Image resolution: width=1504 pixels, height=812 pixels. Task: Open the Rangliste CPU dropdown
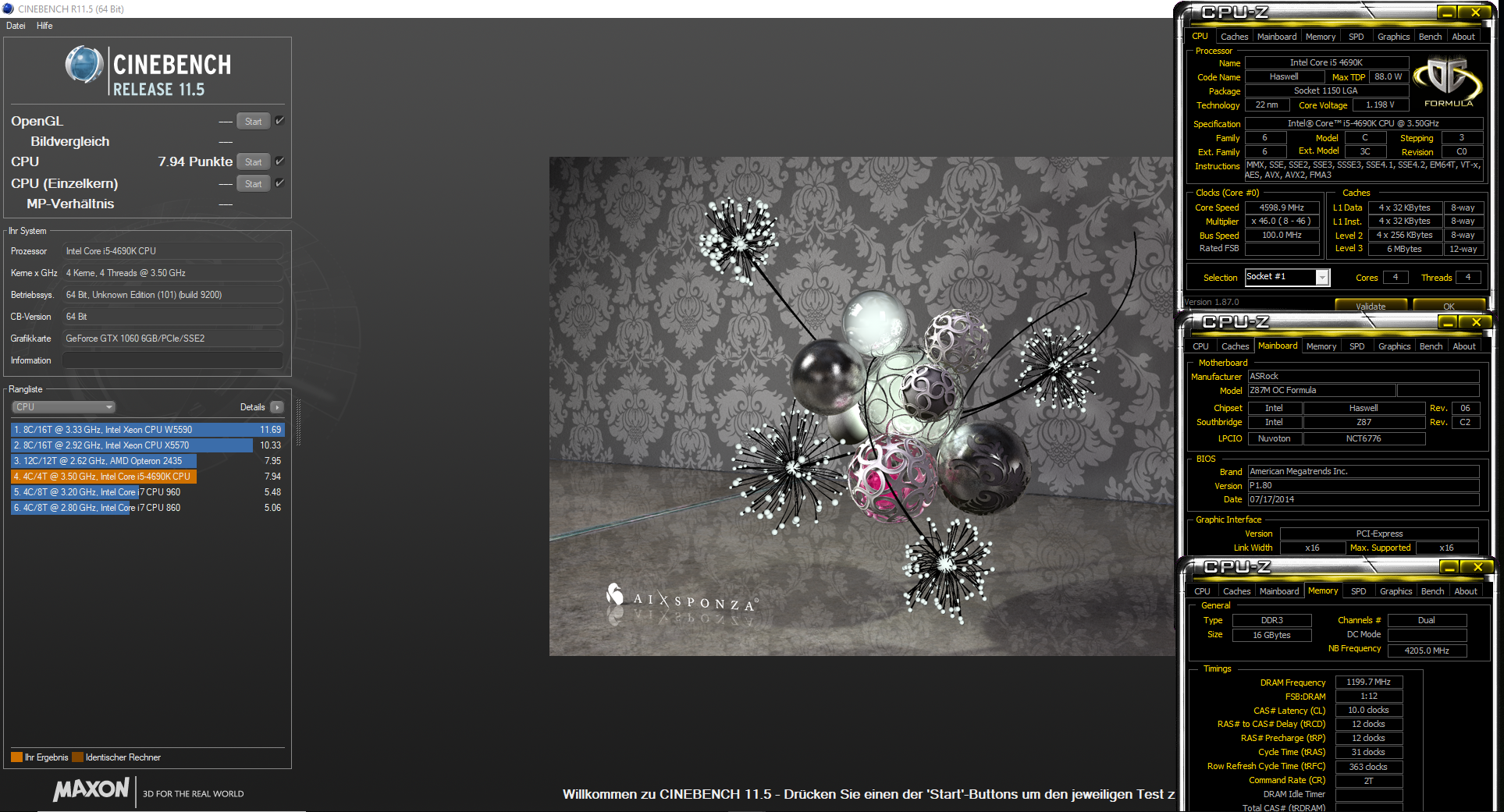click(x=64, y=407)
